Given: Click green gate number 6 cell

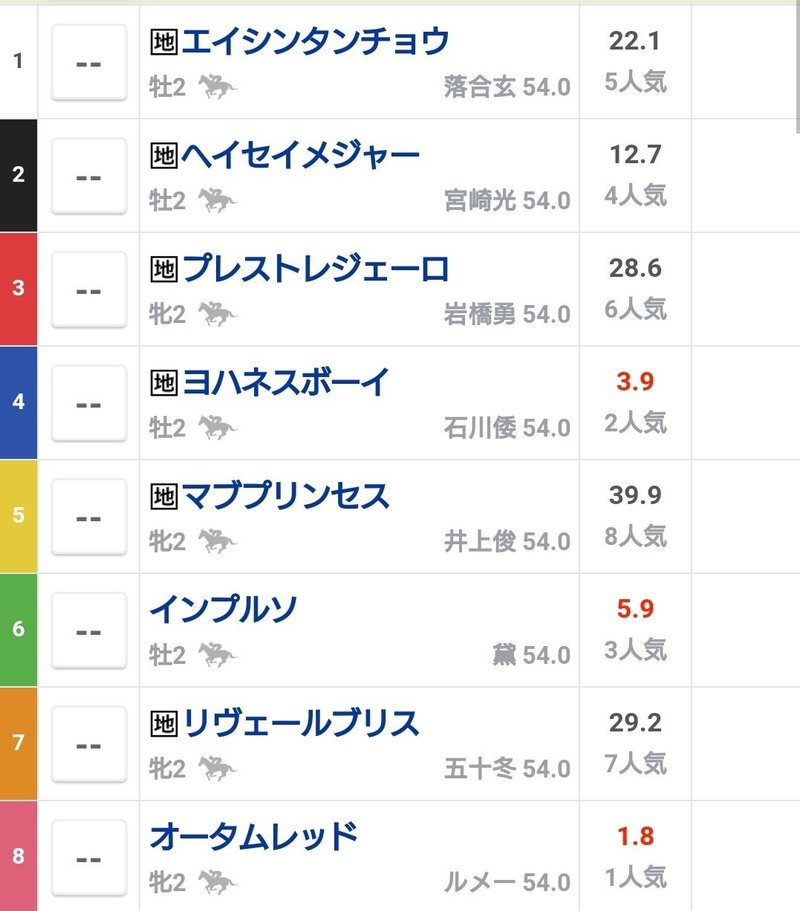Looking at the screenshot, I should tap(19, 629).
